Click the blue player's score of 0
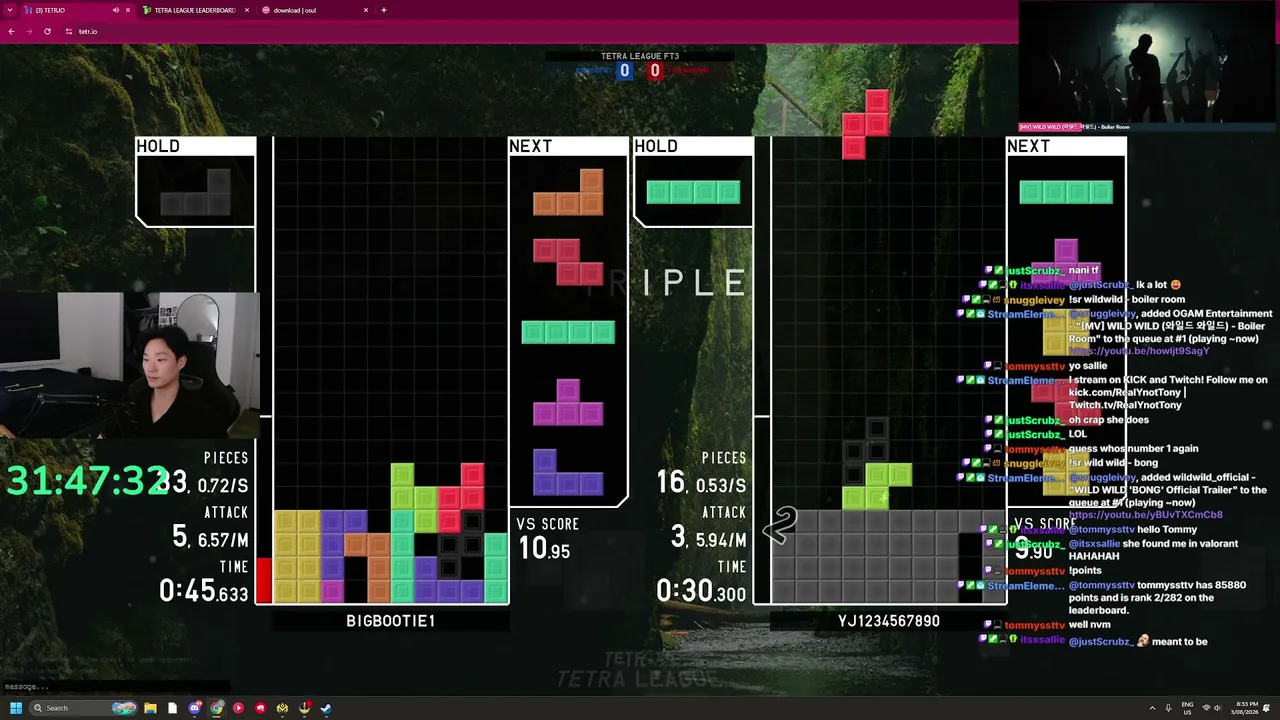The width and height of the screenshot is (1280, 720). [625, 70]
